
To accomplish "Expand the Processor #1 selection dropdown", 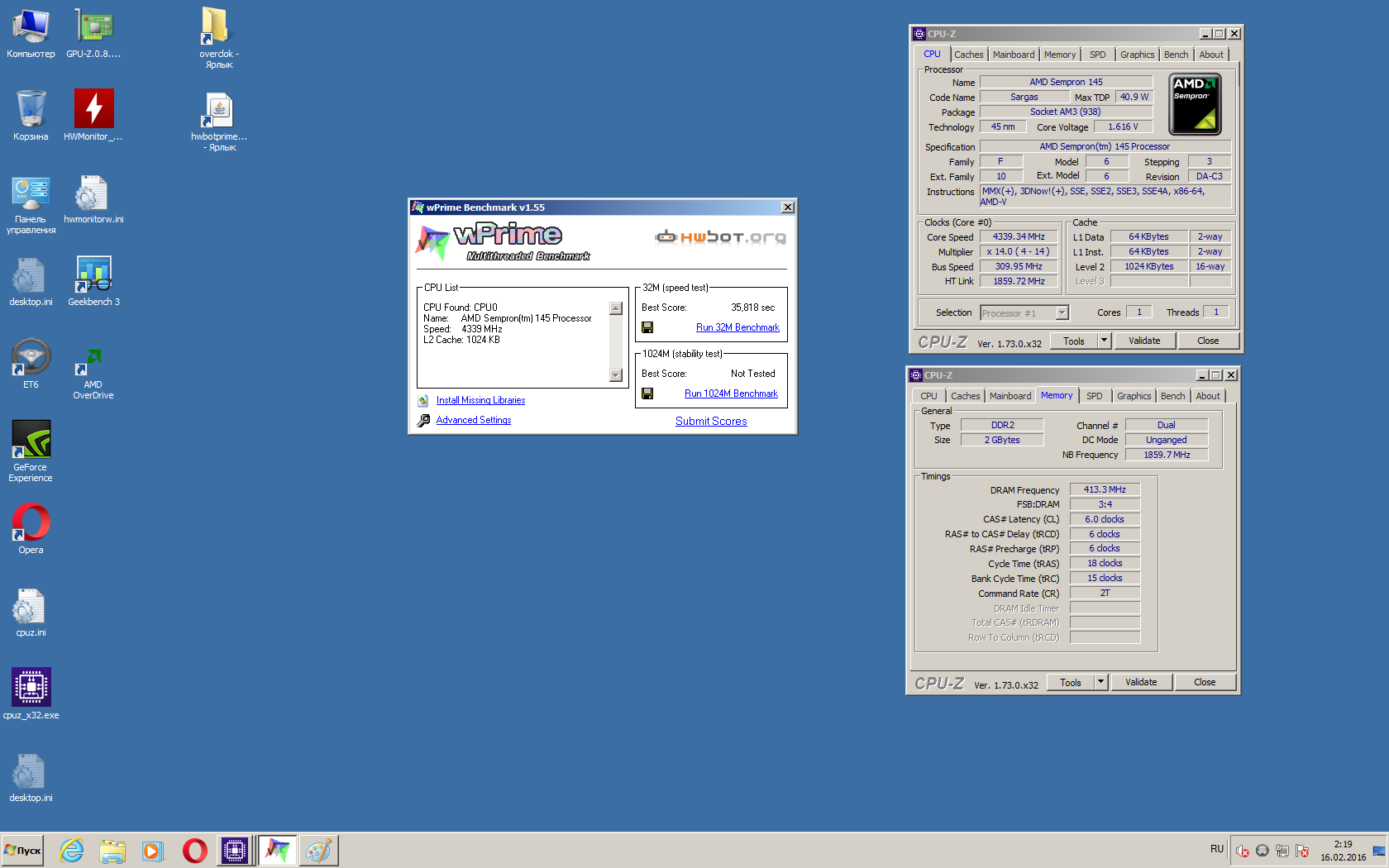I will click(1062, 312).
